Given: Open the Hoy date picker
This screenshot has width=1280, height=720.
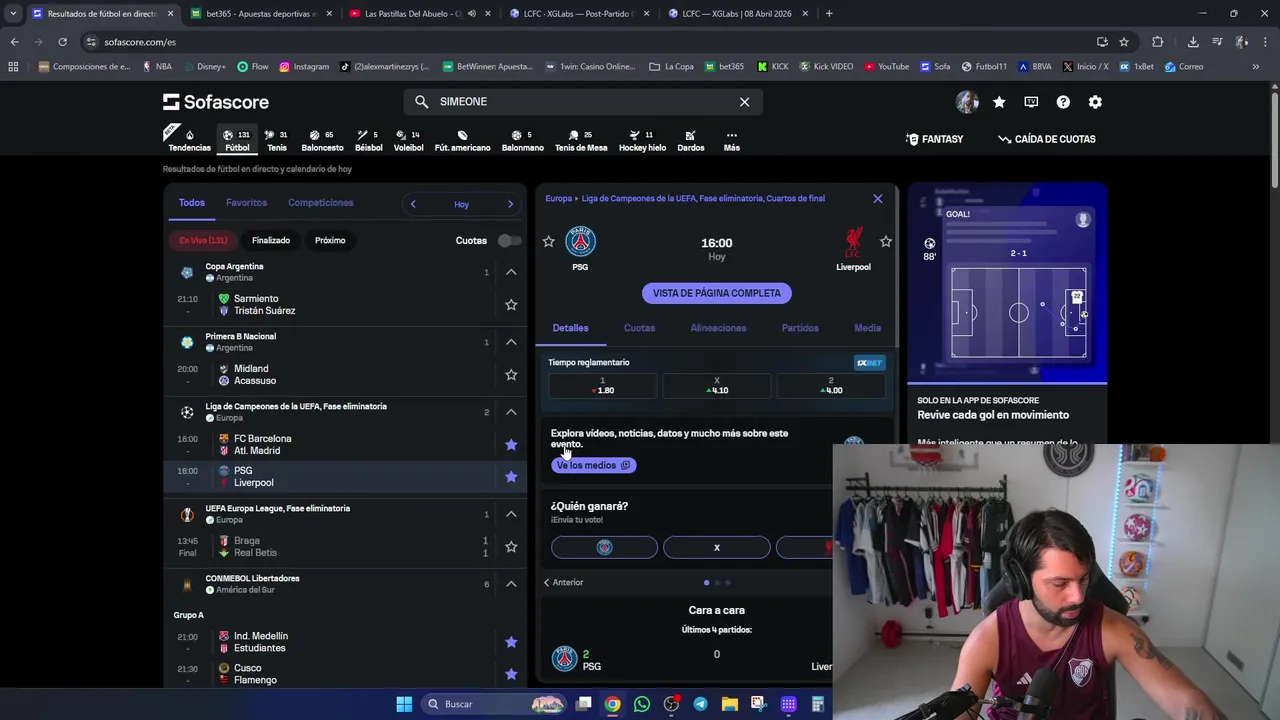Looking at the screenshot, I should (461, 204).
